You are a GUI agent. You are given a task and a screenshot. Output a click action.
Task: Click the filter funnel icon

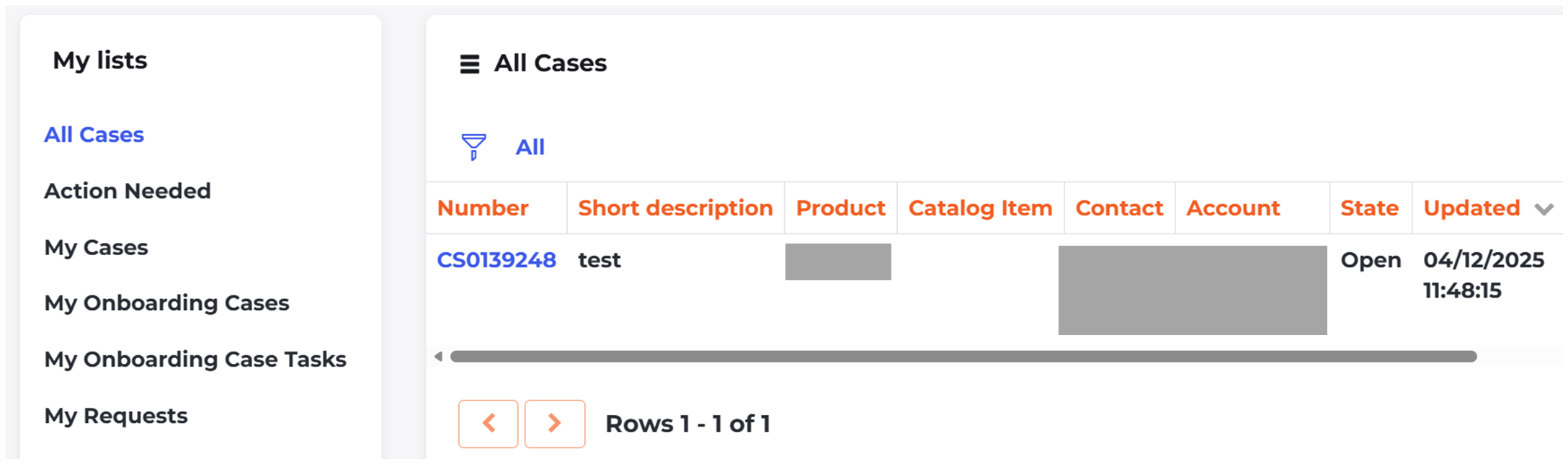pos(473,146)
